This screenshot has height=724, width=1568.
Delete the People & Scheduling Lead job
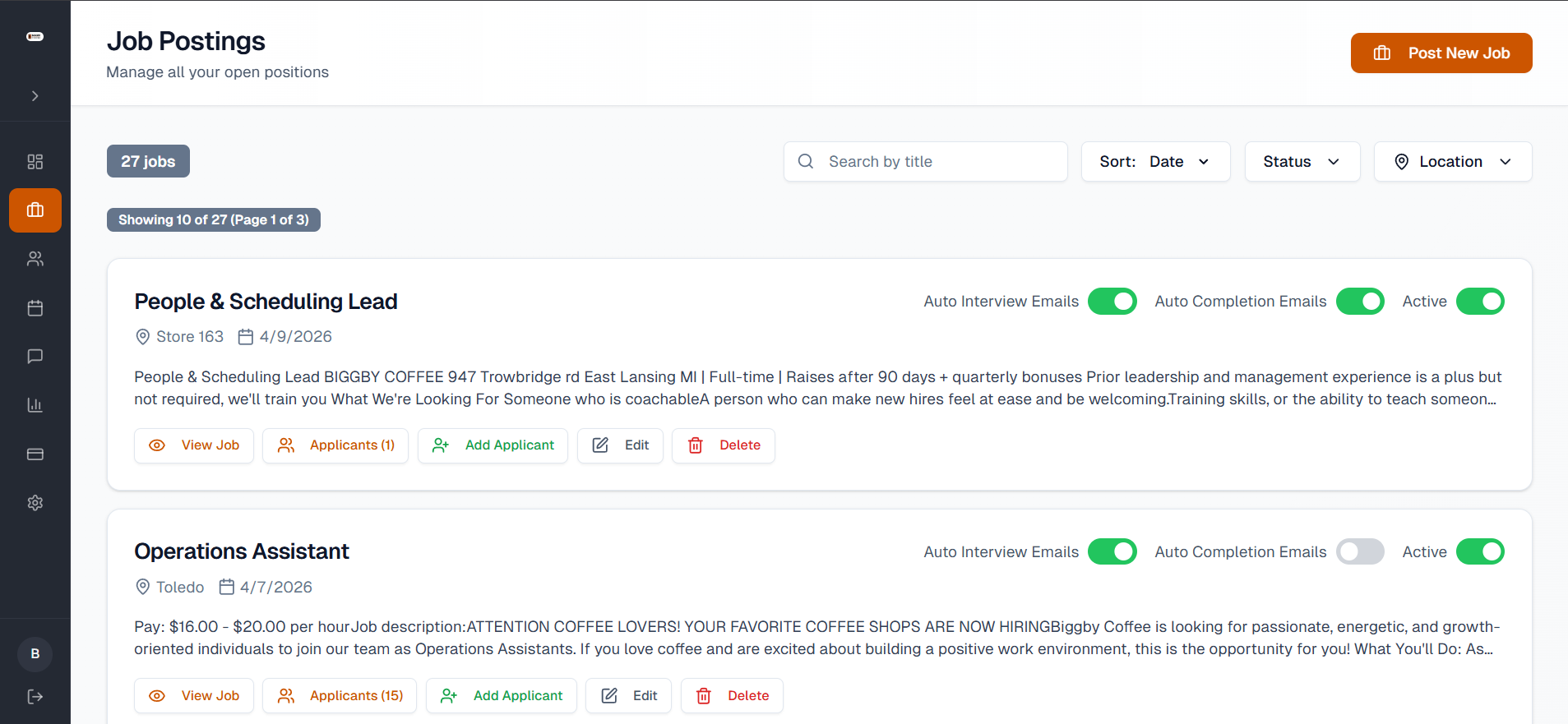[724, 445]
